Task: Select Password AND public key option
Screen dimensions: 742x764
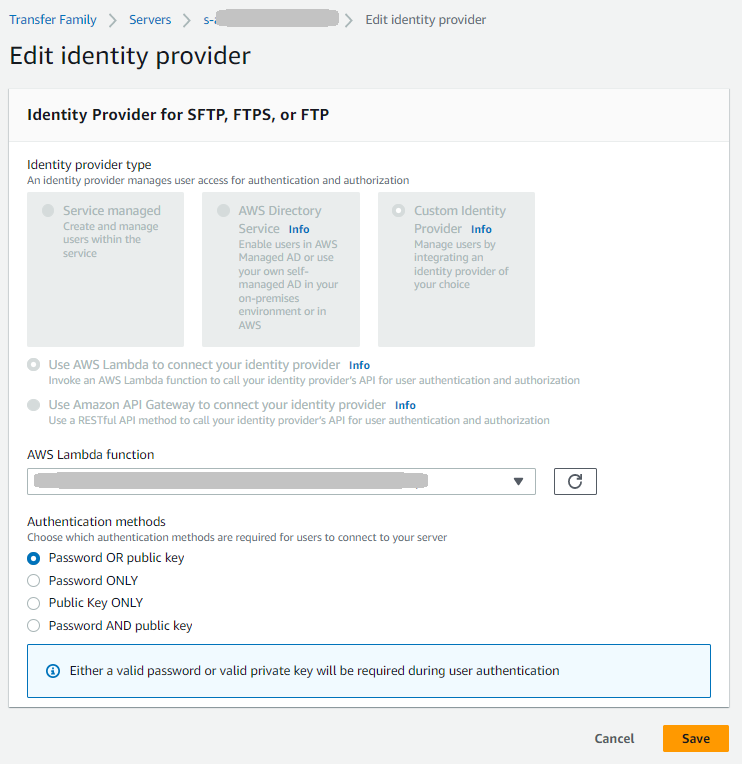Action: 34,626
